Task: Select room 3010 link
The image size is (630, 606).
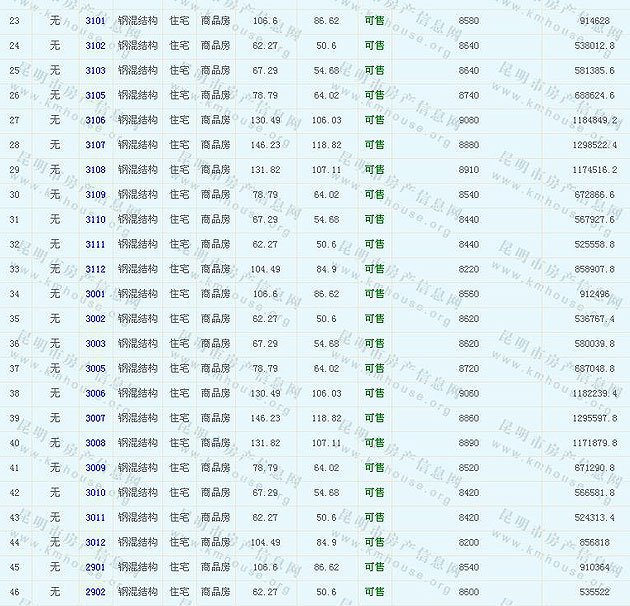Action: point(95,493)
